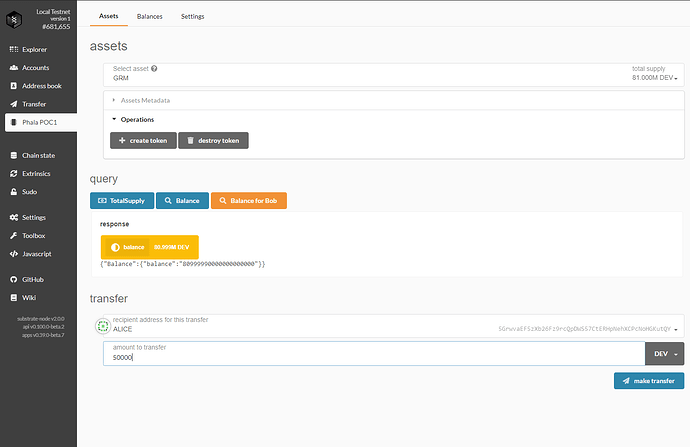Screen dimensions: 690x447
Task: Click the Accounts people icon
Action: pos(14,68)
